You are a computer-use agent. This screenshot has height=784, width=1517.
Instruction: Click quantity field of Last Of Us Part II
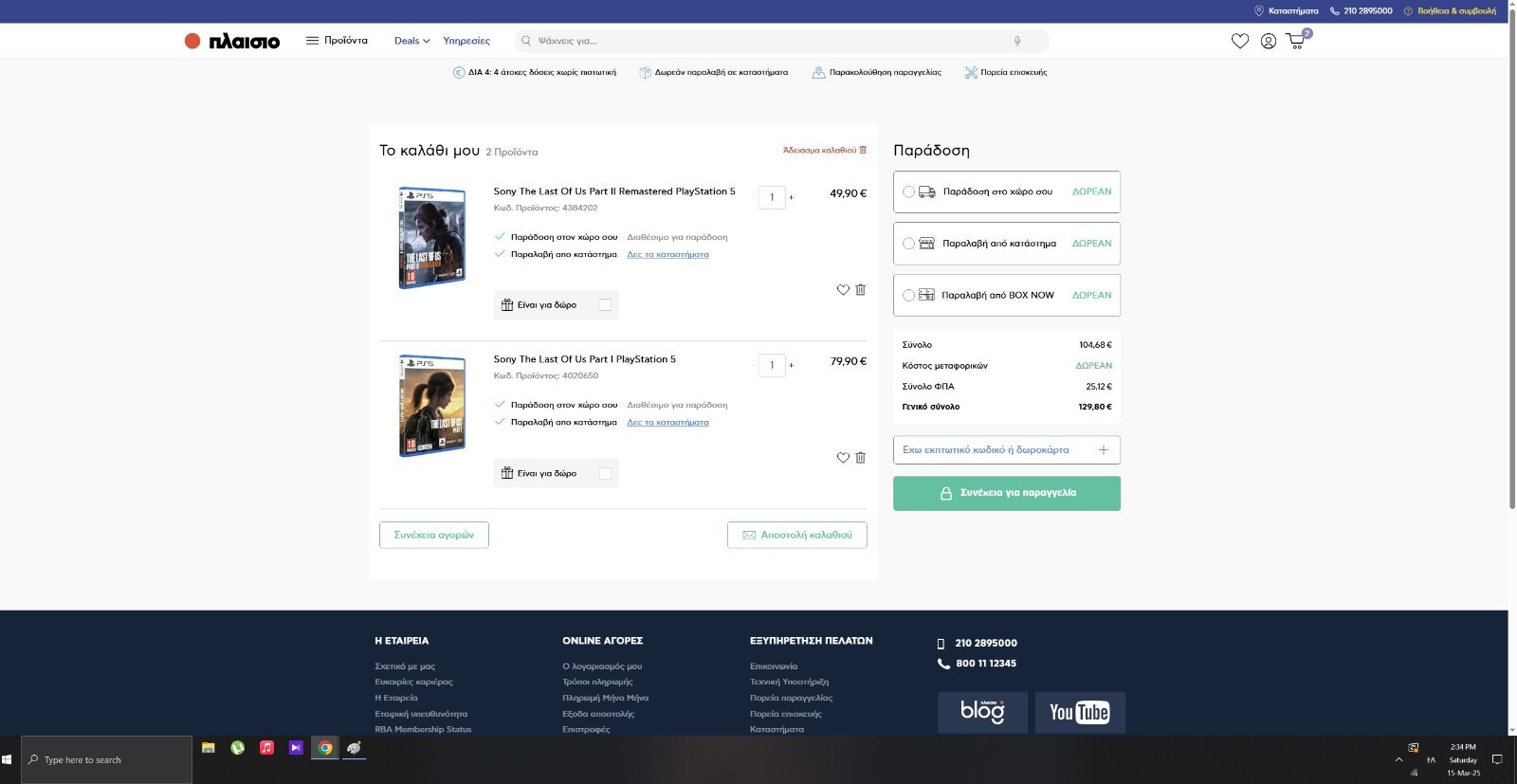[x=772, y=197]
